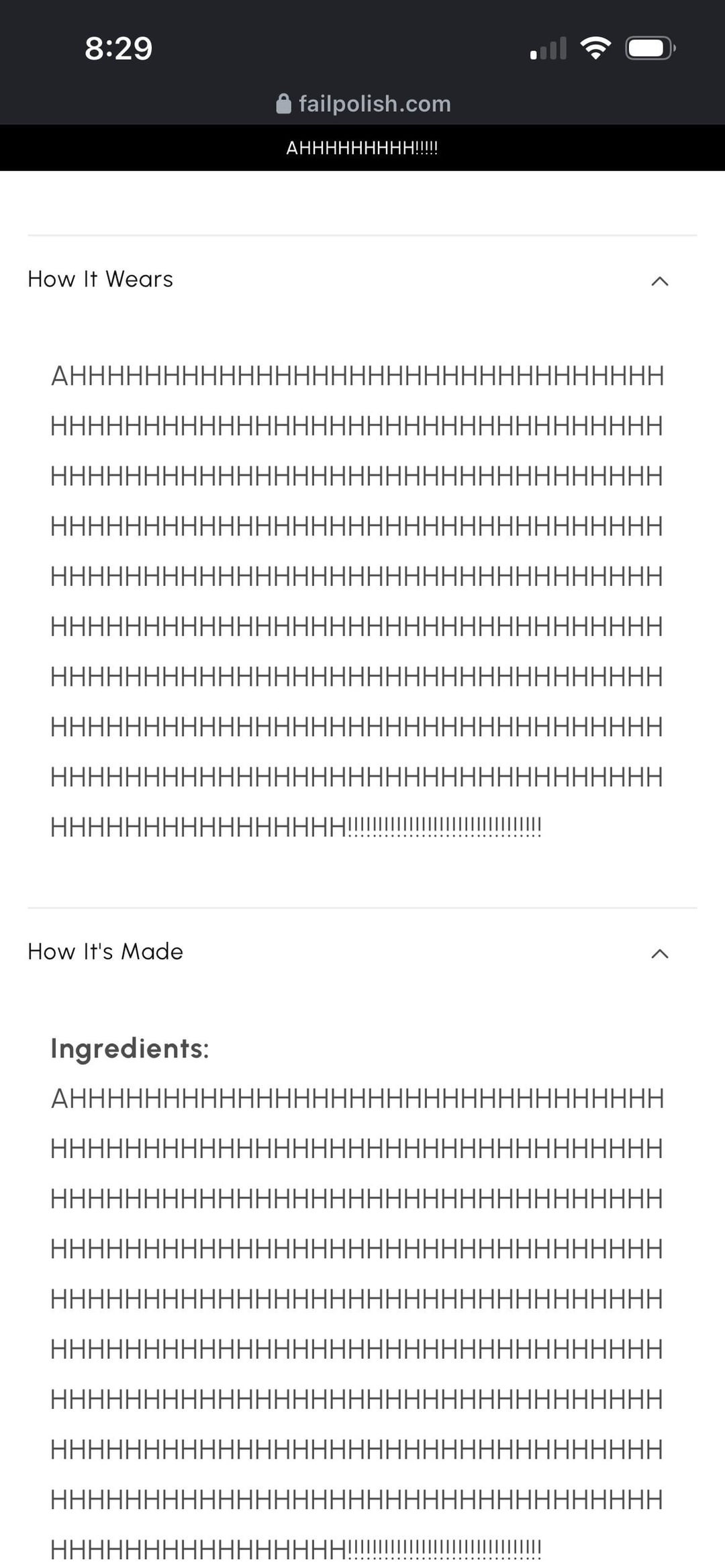
Task: Click exclamation marks ending How It Wears text
Action: (x=444, y=827)
